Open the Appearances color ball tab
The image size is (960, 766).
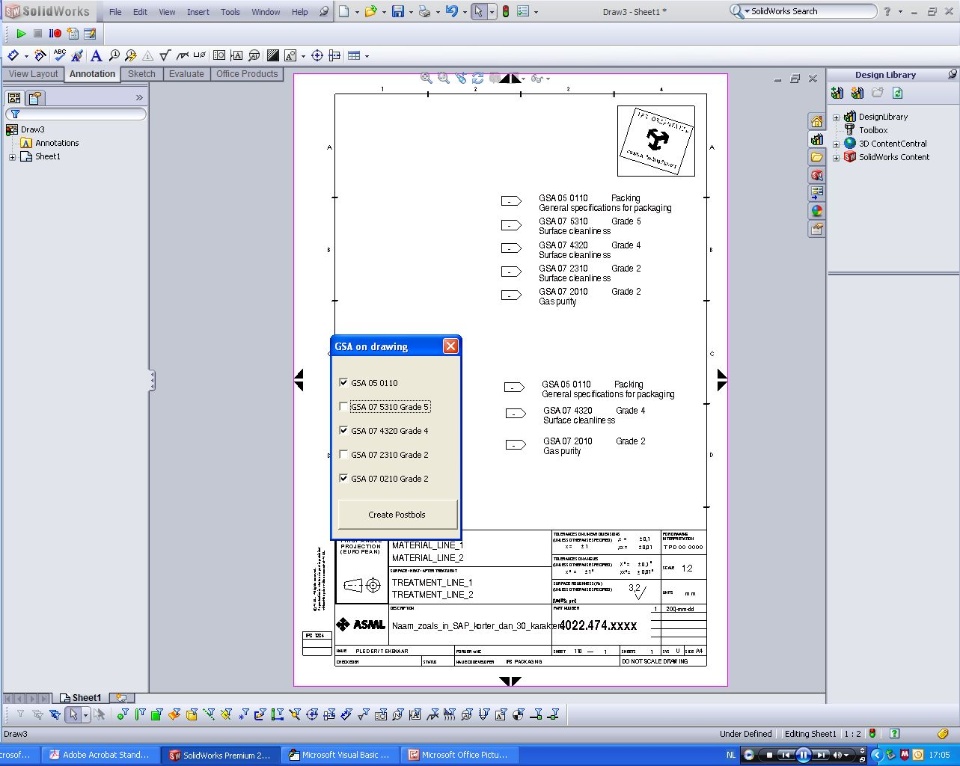click(x=817, y=211)
